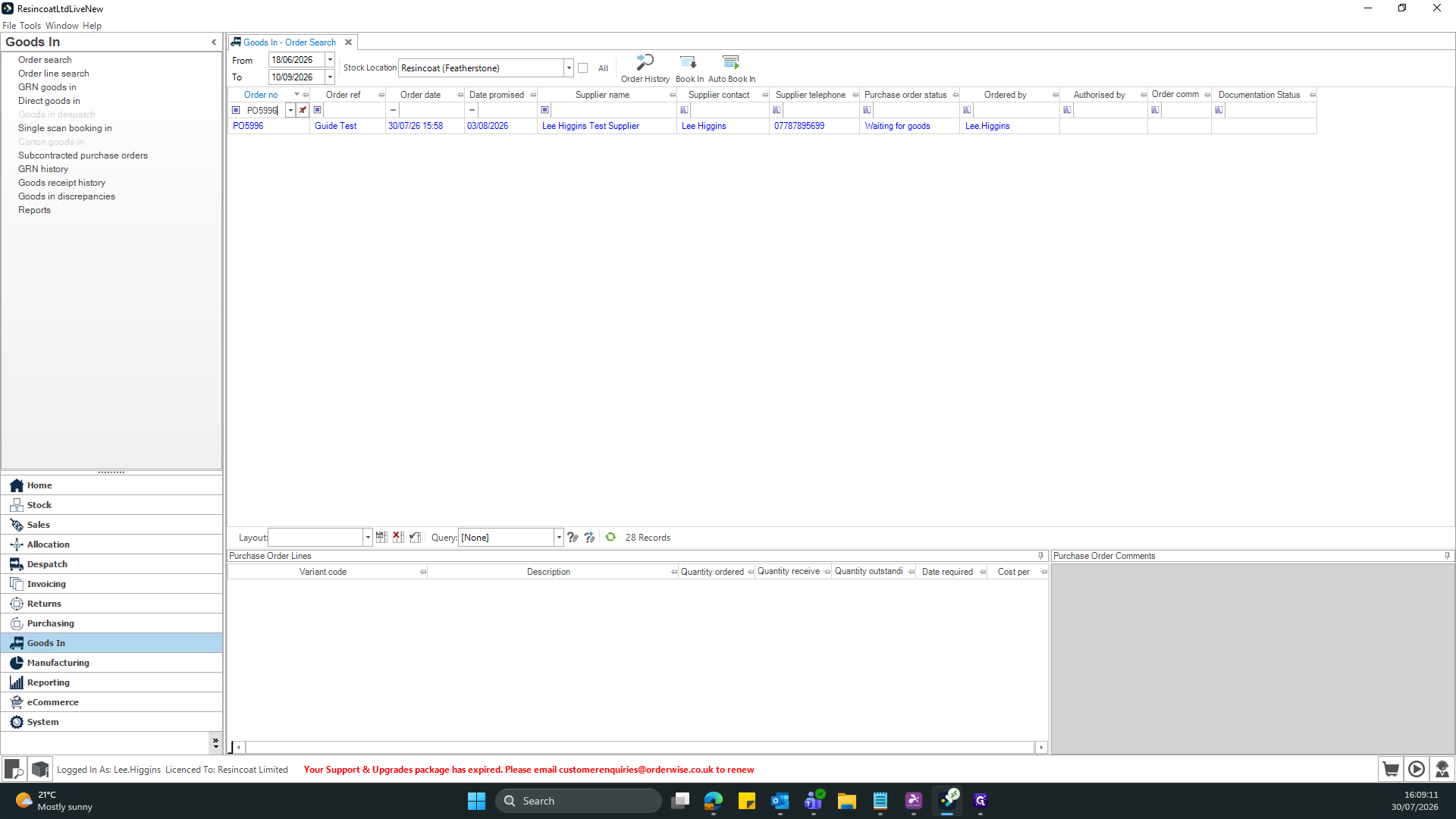Open the Help menu

pos(92,25)
